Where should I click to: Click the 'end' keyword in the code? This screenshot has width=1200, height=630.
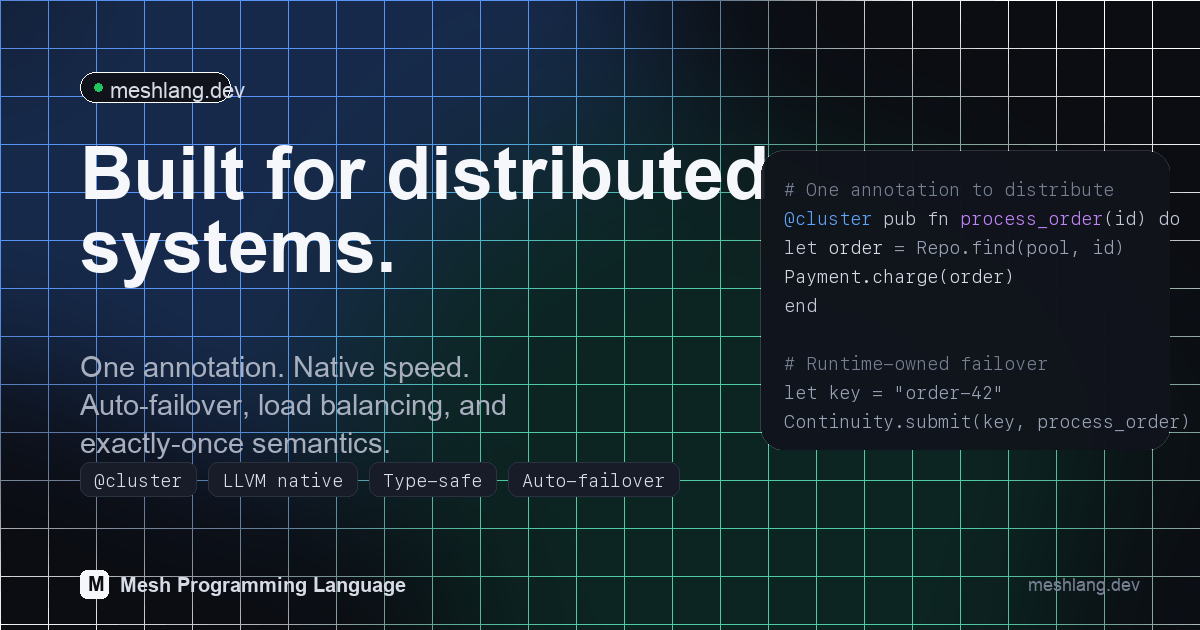(800, 306)
